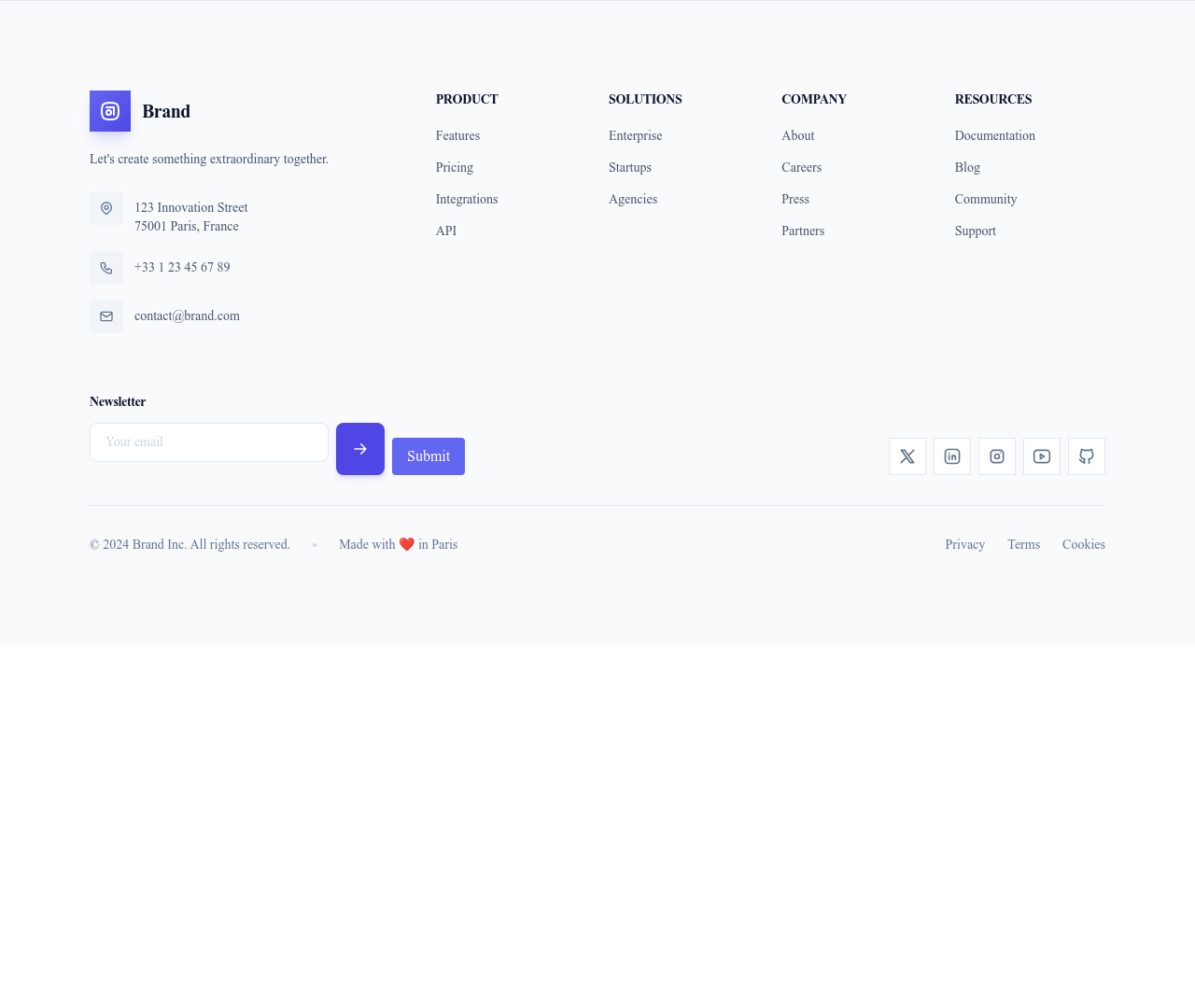The image size is (1195, 1008).
Task: Open the LinkedIn social link
Action: click(x=952, y=456)
